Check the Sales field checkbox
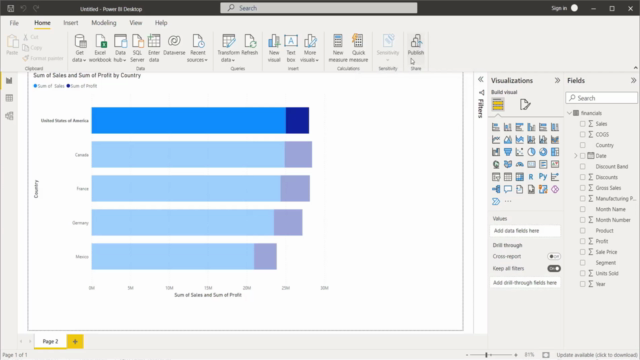 (582, 124)
